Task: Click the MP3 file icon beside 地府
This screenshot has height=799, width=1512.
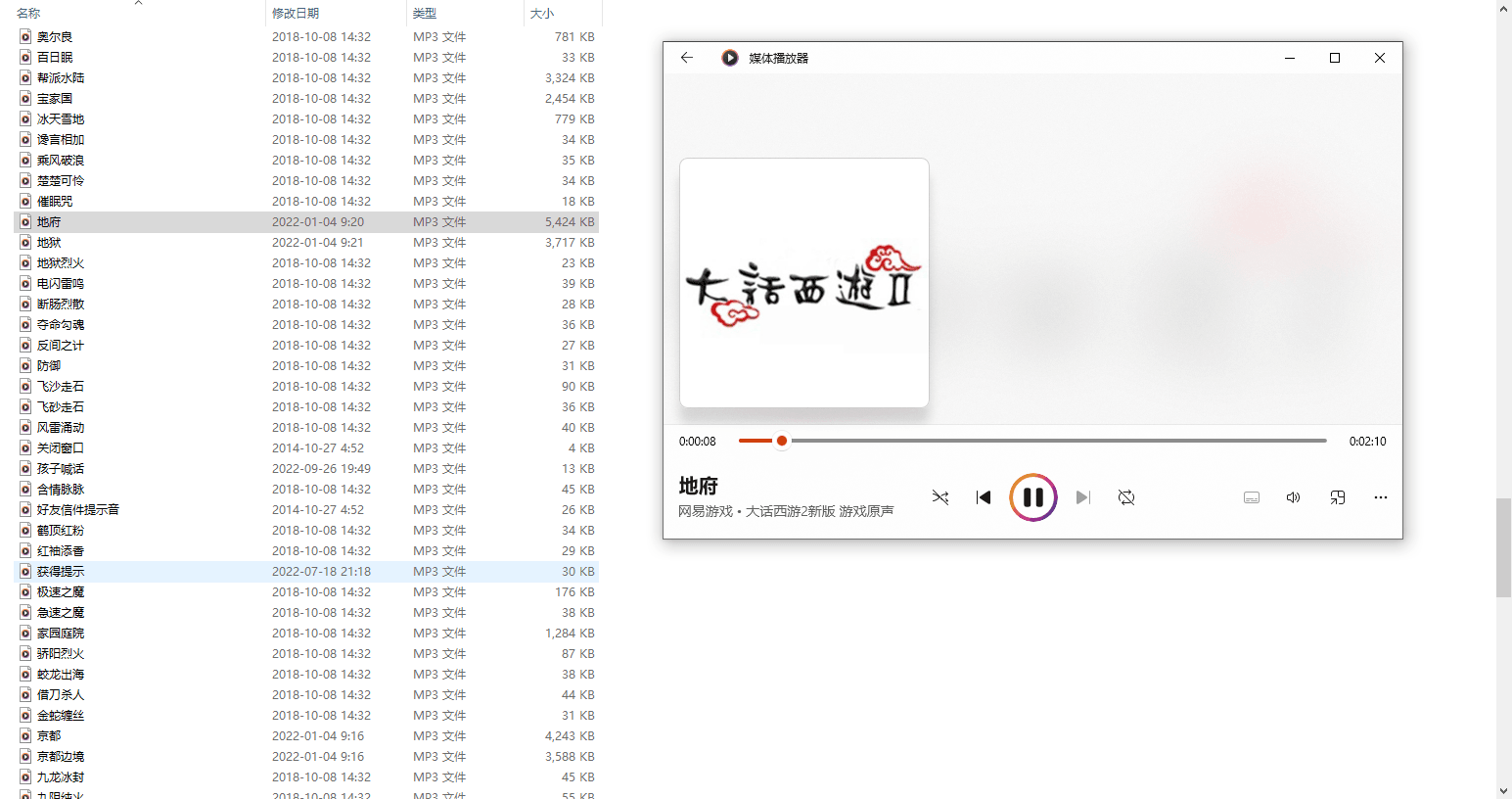Action: click(x=25, y=222)
